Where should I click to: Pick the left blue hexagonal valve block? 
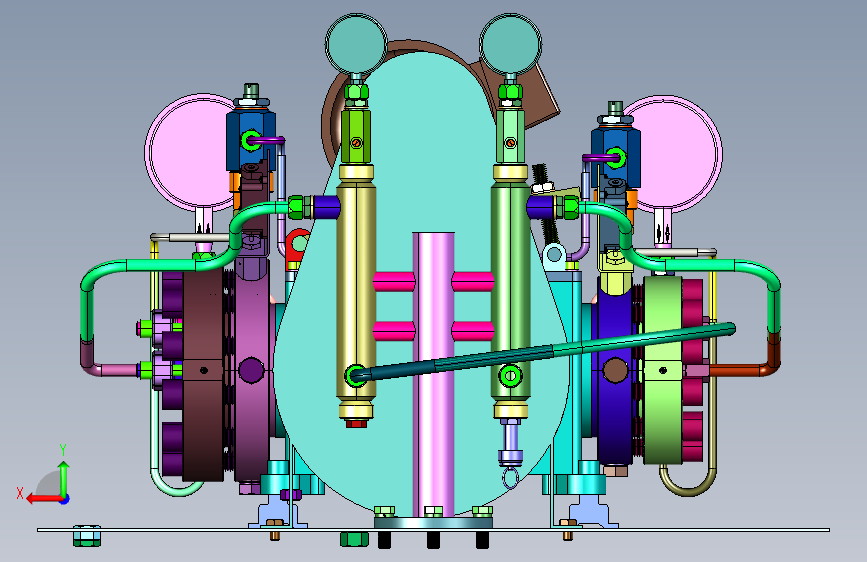(250, 140)
